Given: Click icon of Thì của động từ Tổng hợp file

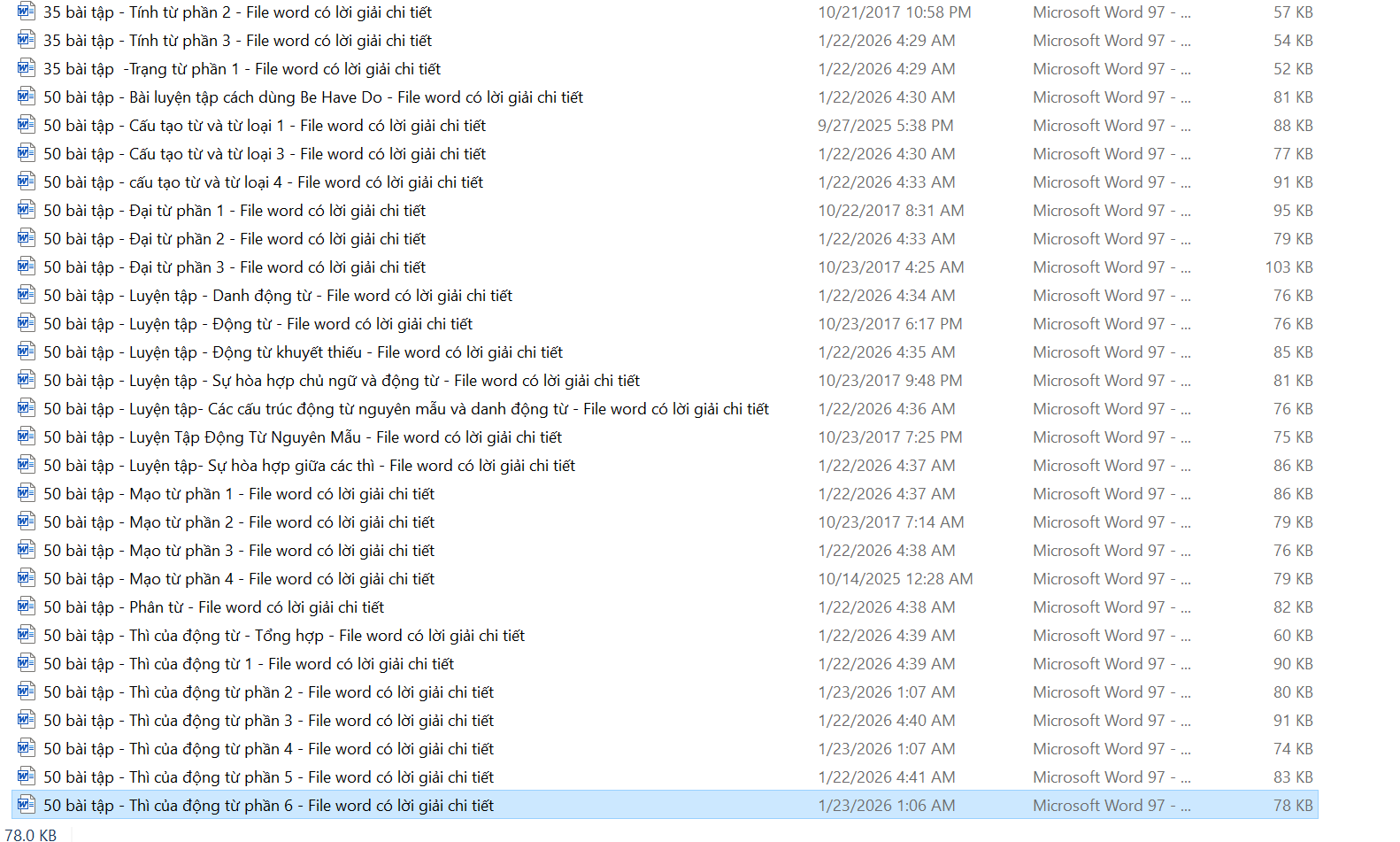Looking at the screenshot, I should [x=27, y=636].
